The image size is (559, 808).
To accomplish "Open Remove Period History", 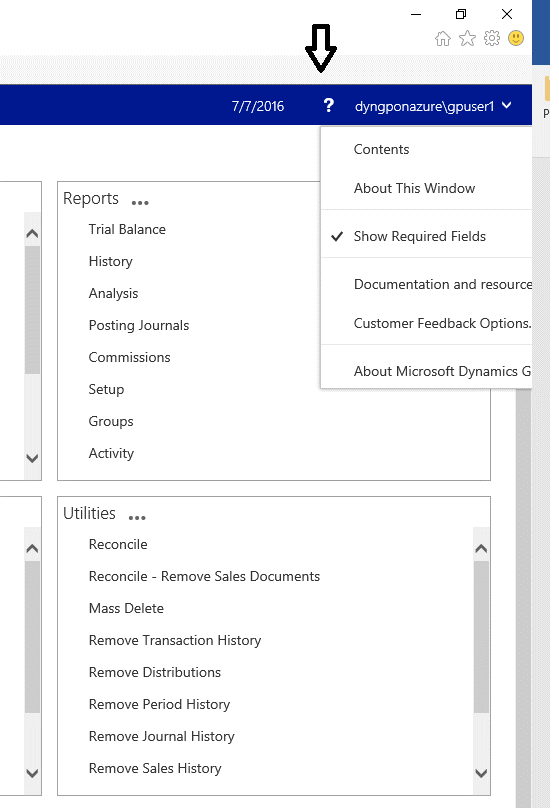I will 159,704.
